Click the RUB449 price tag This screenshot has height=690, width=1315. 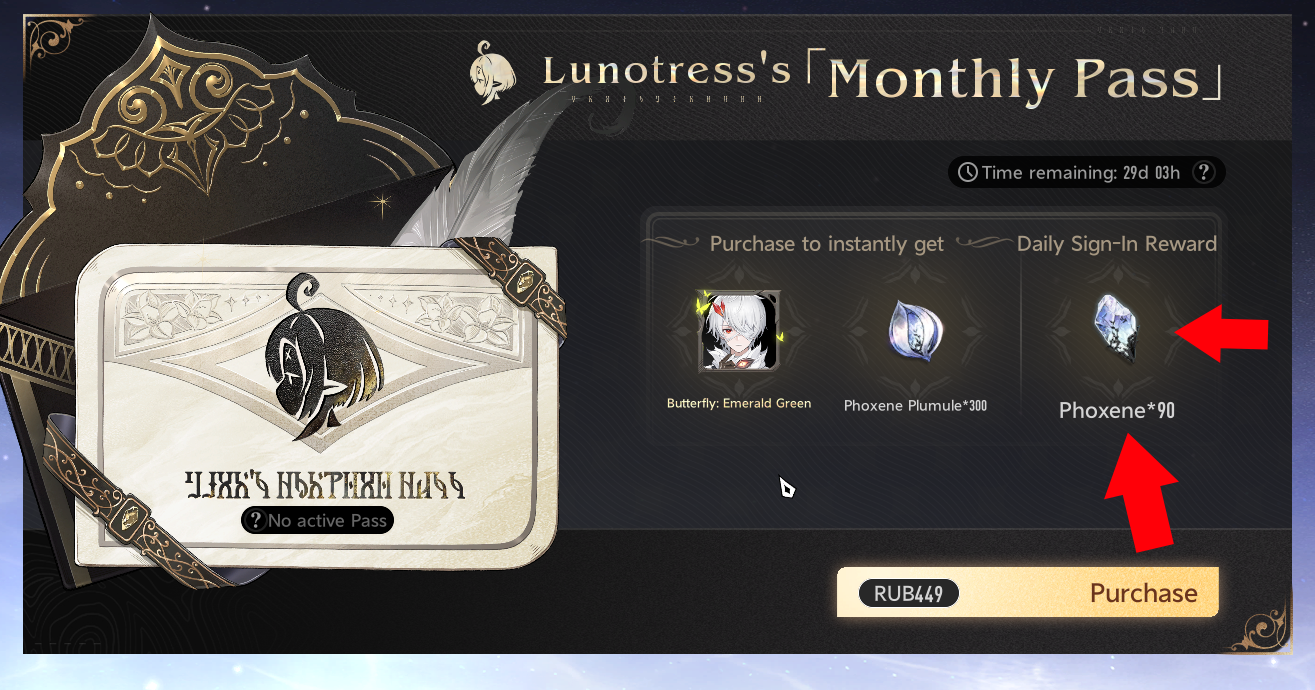point(908,593)
